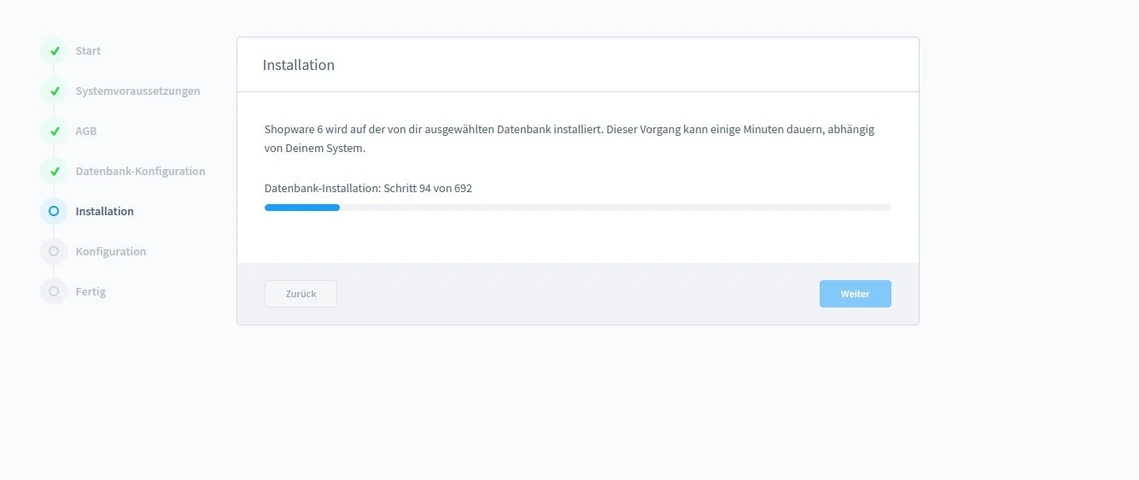
Task: Open the Fertig step label
Action: (x=91, y=292)
